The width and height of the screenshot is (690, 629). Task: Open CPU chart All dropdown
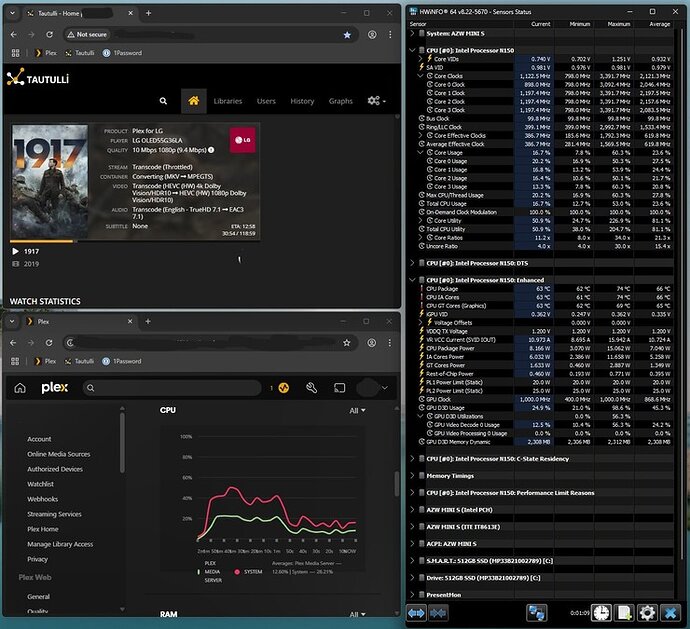tap(357, 411)
